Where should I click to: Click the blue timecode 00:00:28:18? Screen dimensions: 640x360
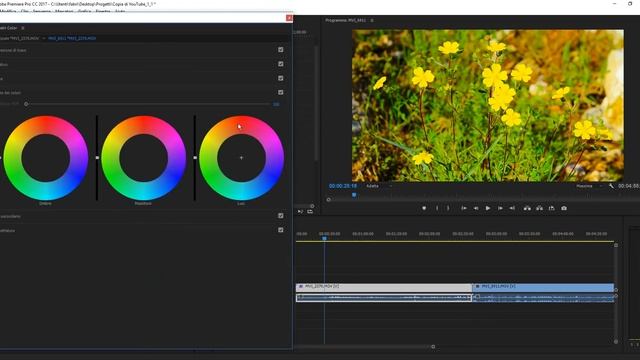click(x=343, y=186)
